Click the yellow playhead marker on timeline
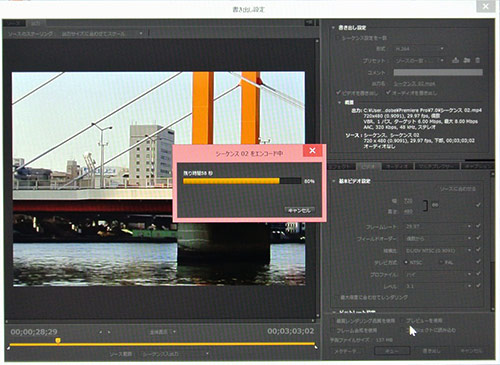This screenshot has width=500, height=365. click(58, 340)
